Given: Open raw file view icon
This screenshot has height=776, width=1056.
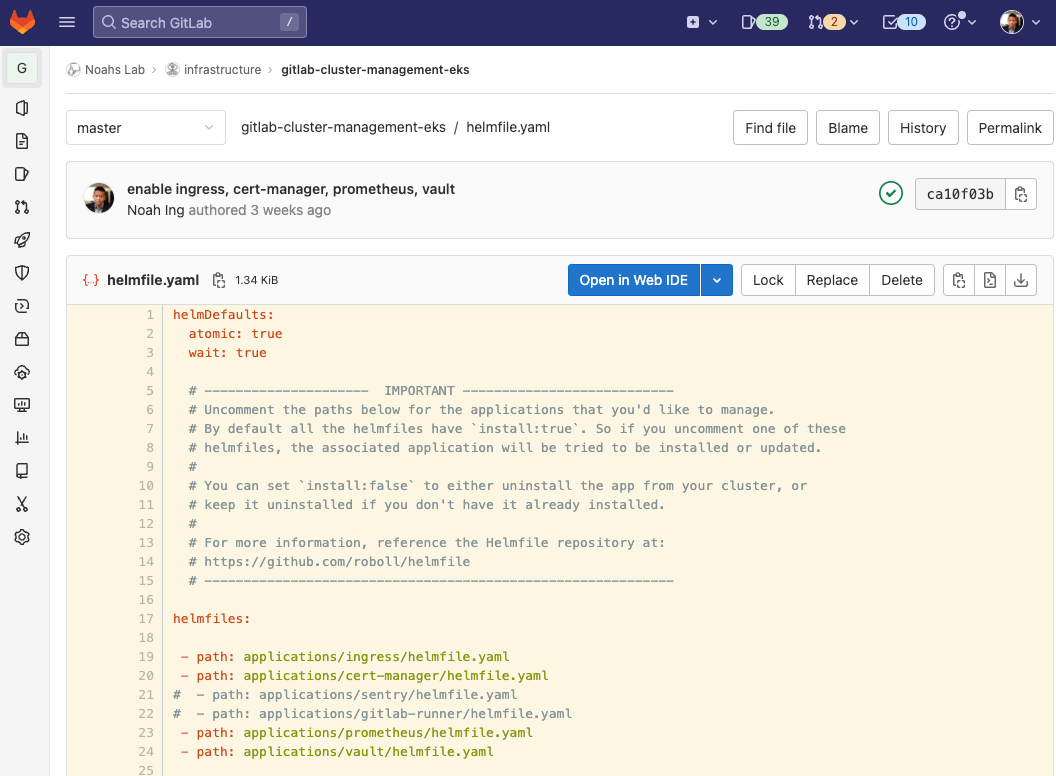Looking at the screenshot, I should point(989,280).
